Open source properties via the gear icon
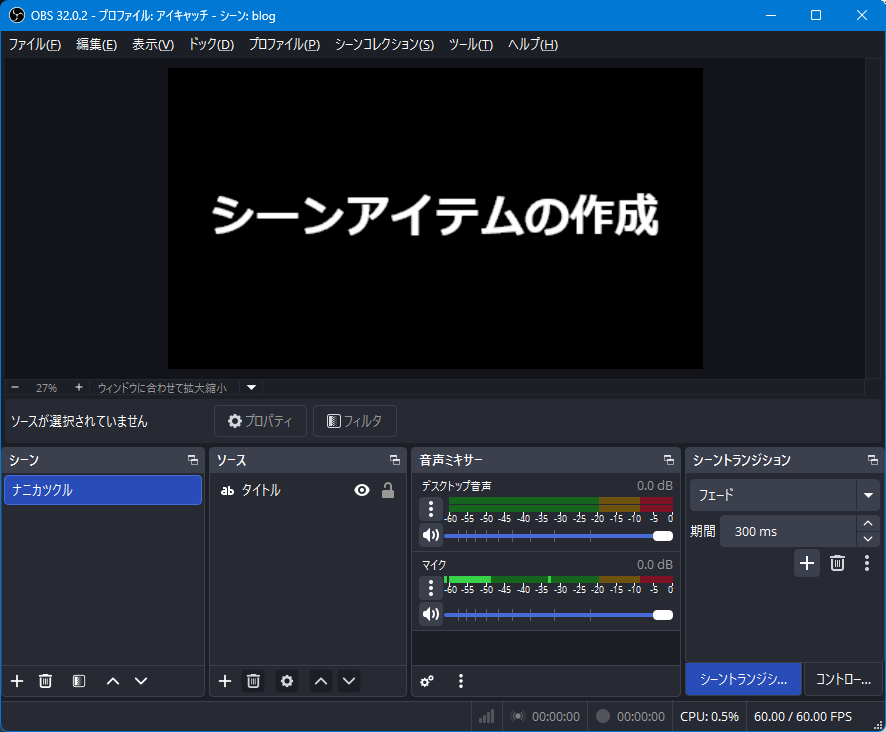The width and height of the screenshot is (886, 732). pos(286,681)
